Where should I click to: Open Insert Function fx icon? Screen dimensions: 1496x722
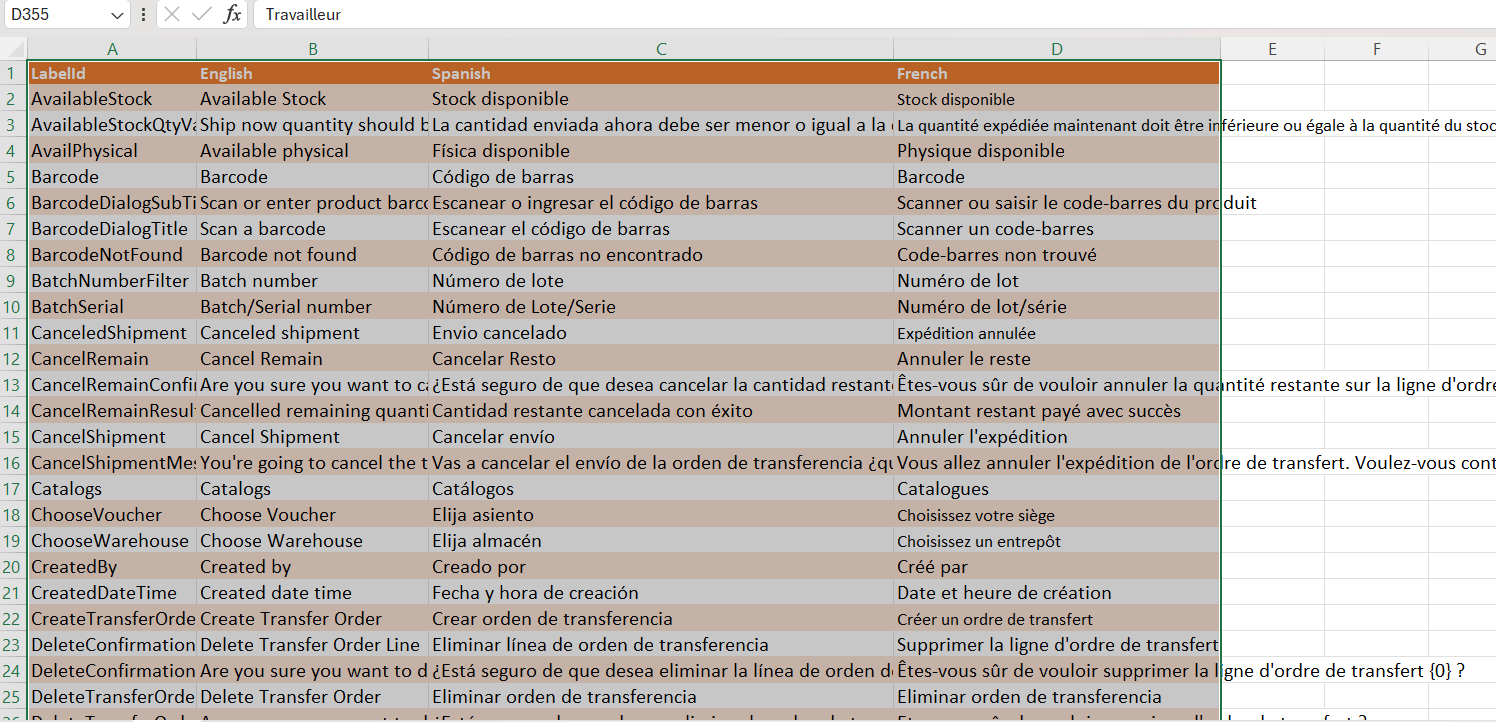tap(231, 15)
